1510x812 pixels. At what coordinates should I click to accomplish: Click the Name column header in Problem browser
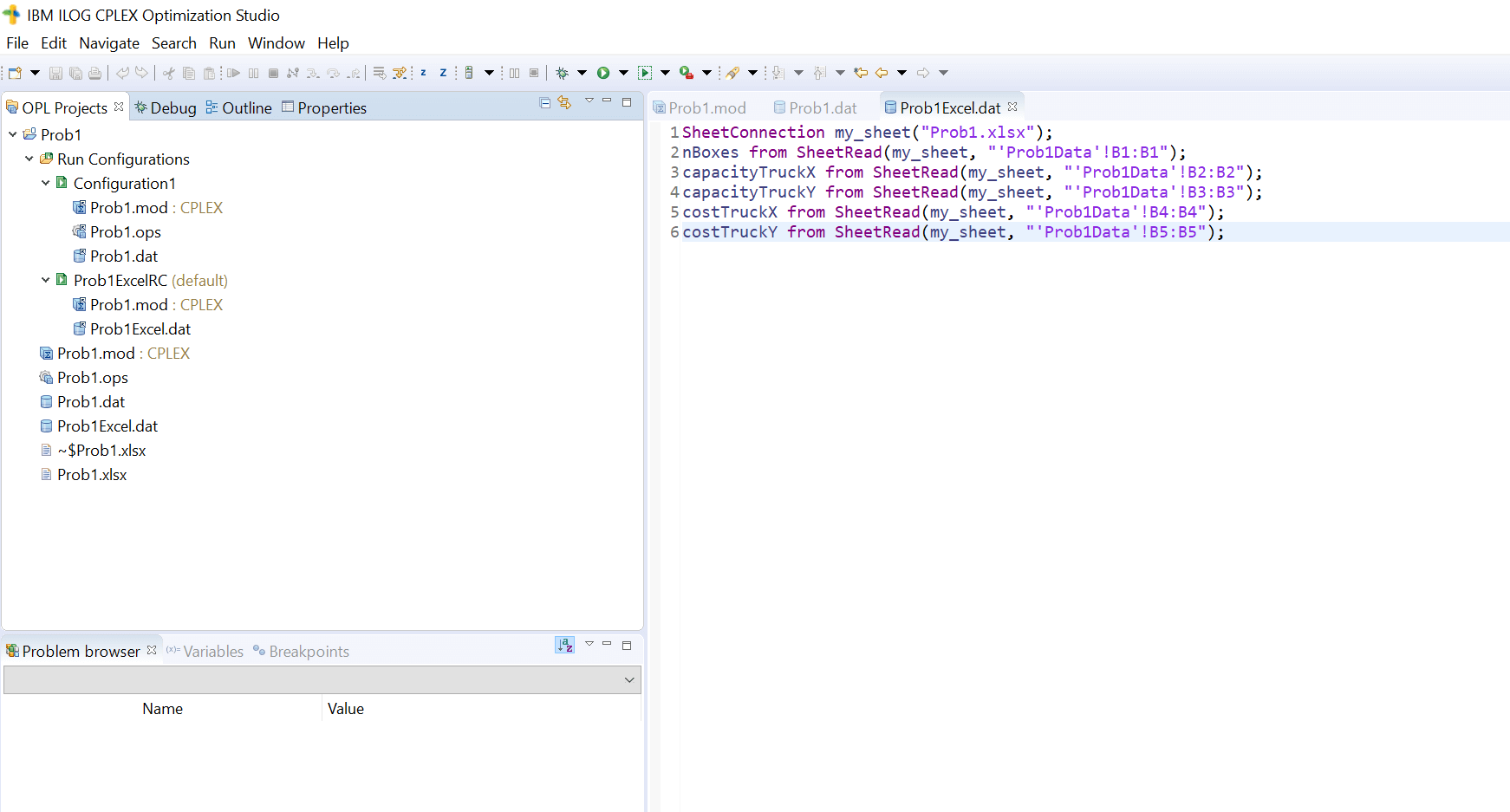[x=162, y=708]
